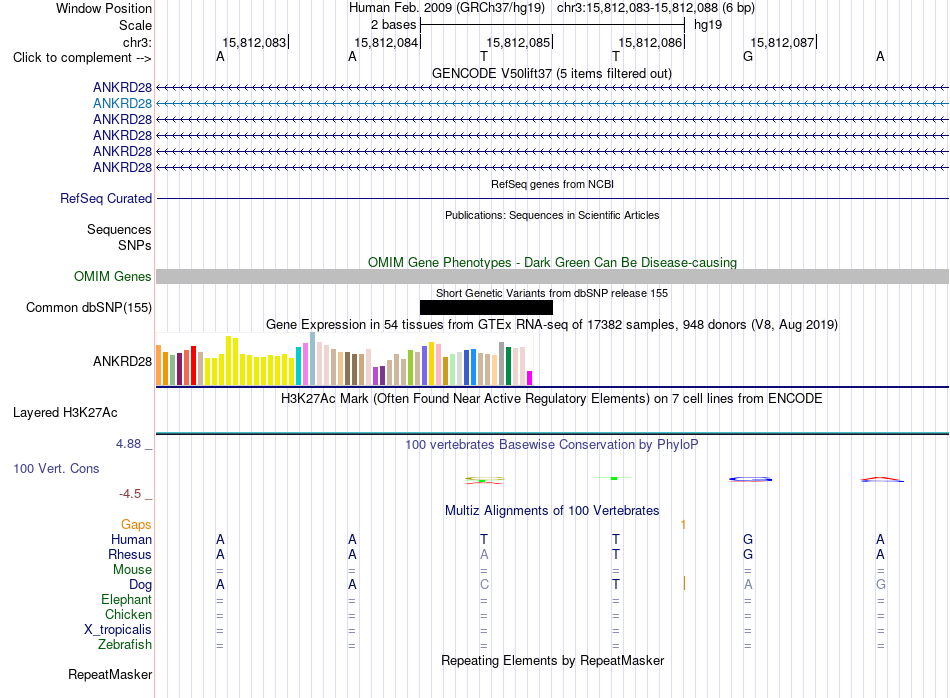This screenshot has width=950, height=698.
Task: Select the Elephant species row label
Action: click(127, 599)
